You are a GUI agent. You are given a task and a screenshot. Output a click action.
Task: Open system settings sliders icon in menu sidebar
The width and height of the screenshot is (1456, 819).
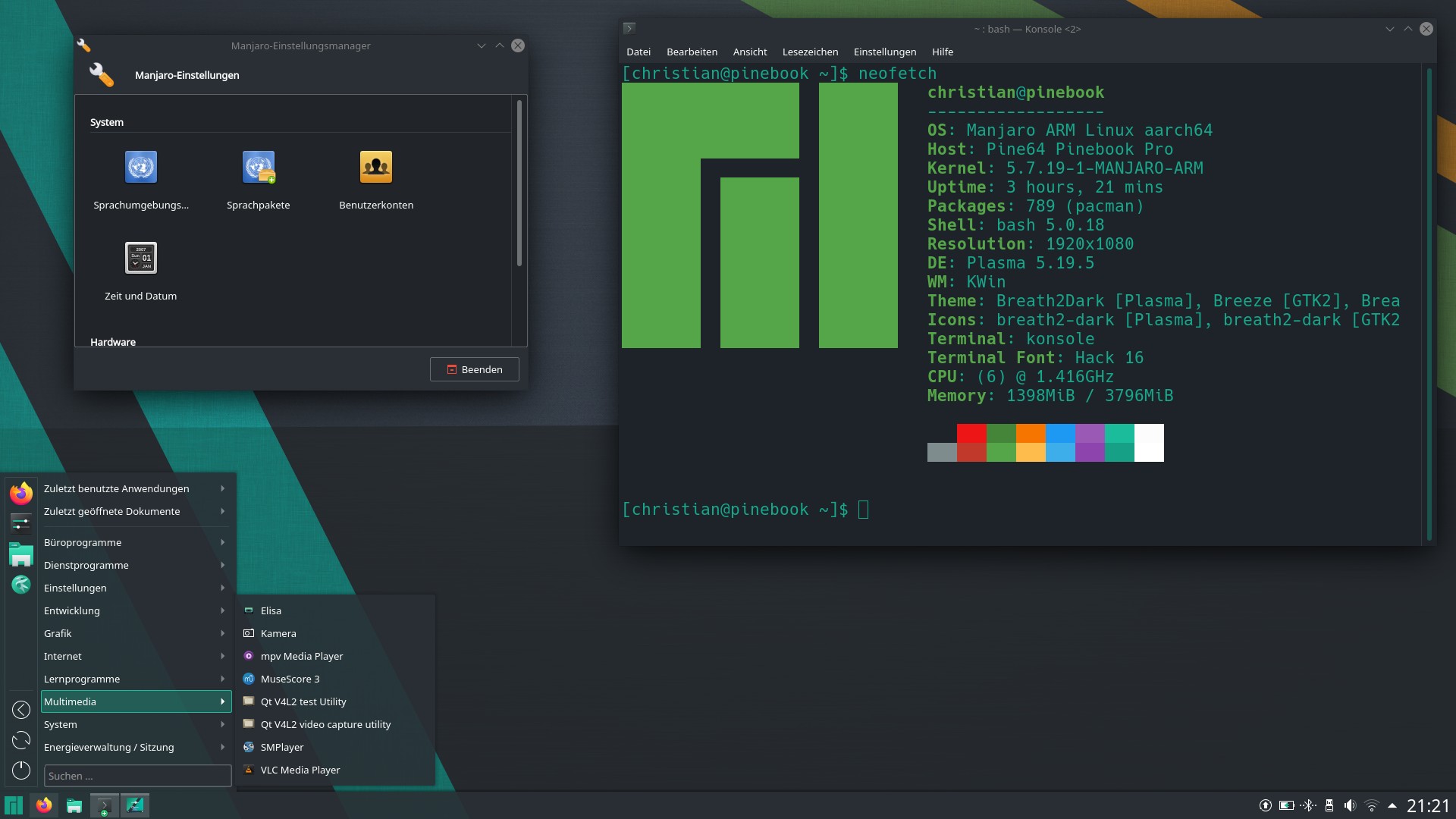(21, 523)
